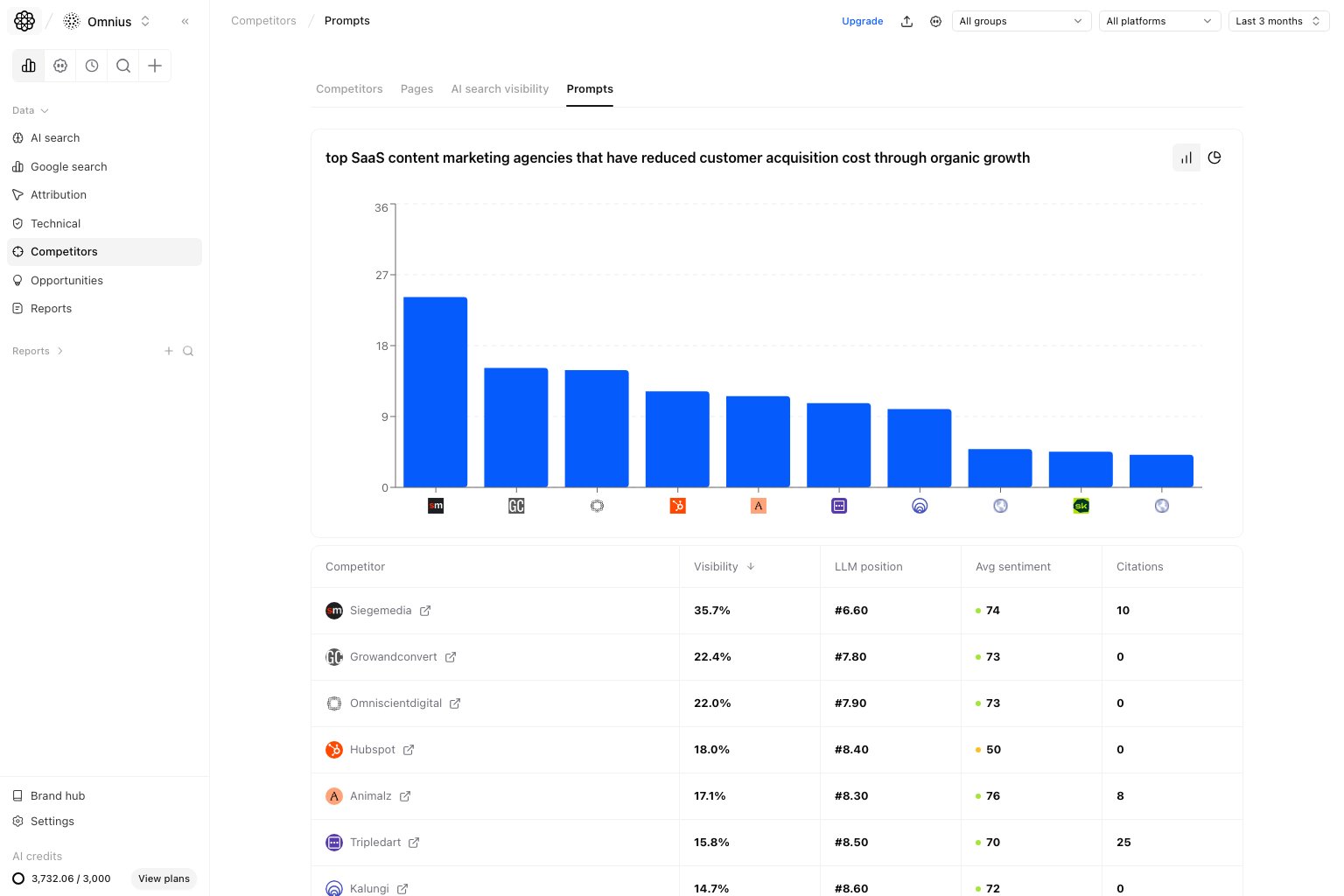Select the Prompts tab
Screen dimensions: 1344x896
(590, 89)
